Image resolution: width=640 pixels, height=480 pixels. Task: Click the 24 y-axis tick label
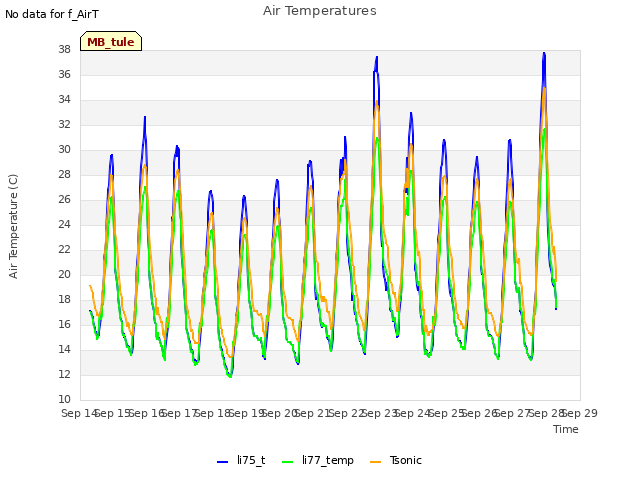click(64, 224)
